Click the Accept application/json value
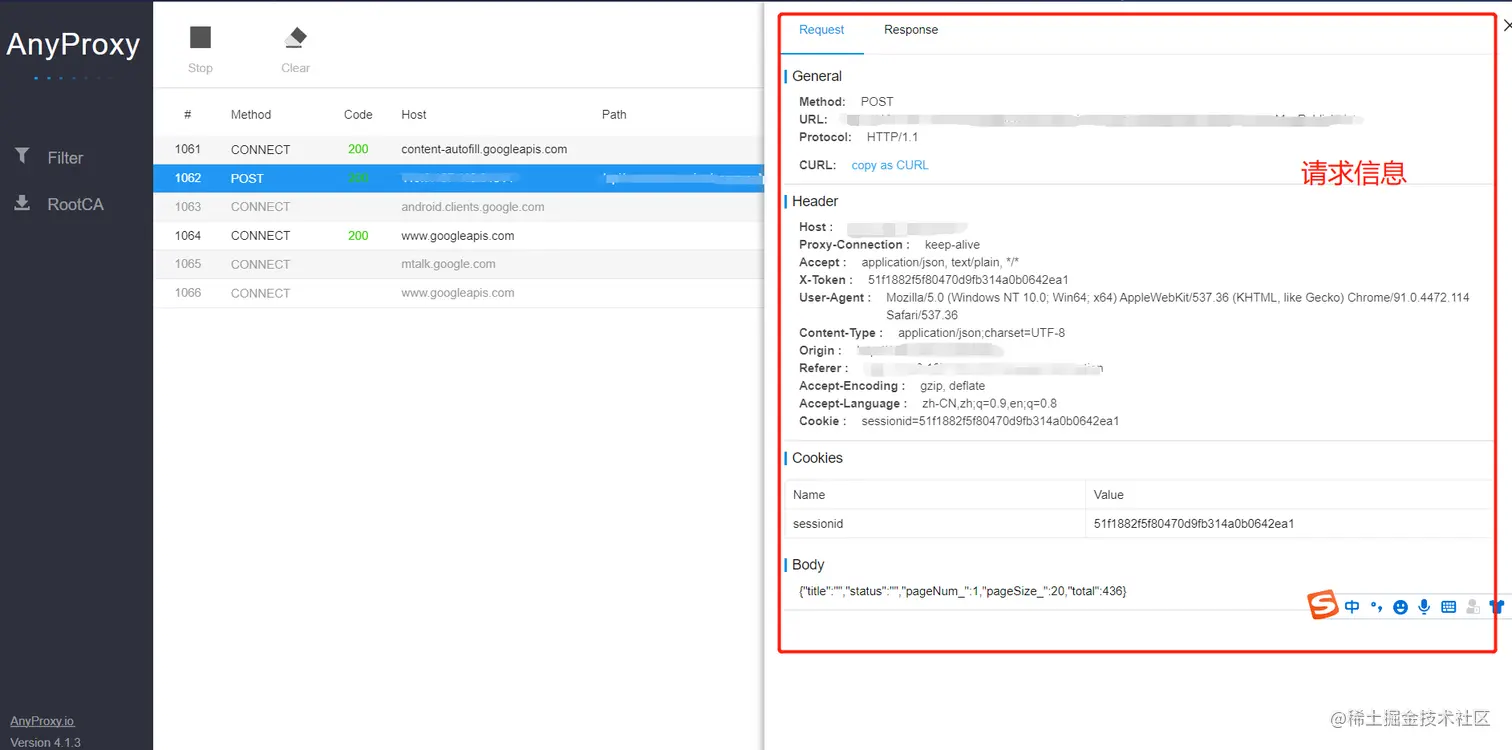The height and width of the screenshot is (750, 1512). (x=940, y=263)
